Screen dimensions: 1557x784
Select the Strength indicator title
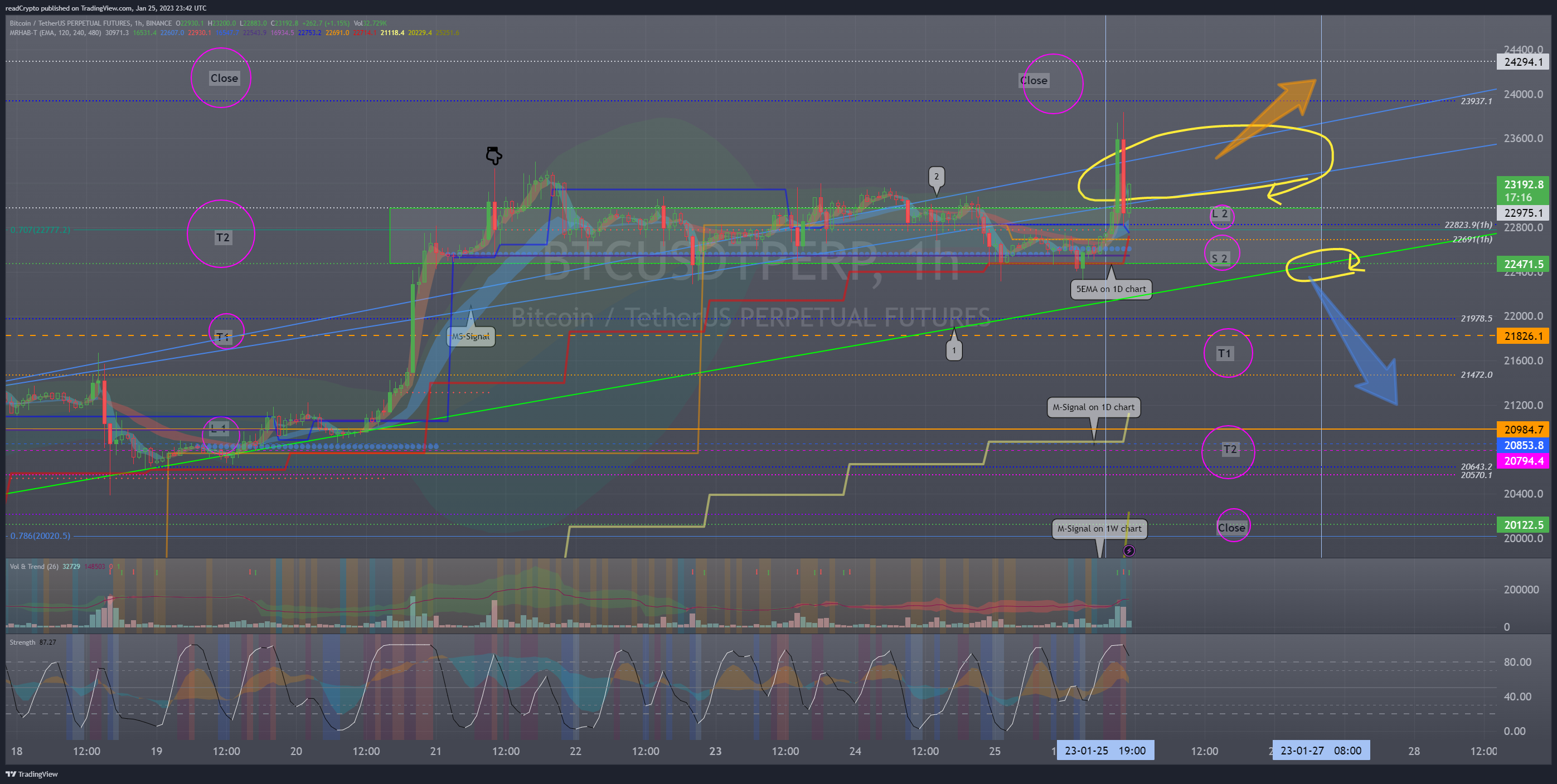(x=22, y=642)
